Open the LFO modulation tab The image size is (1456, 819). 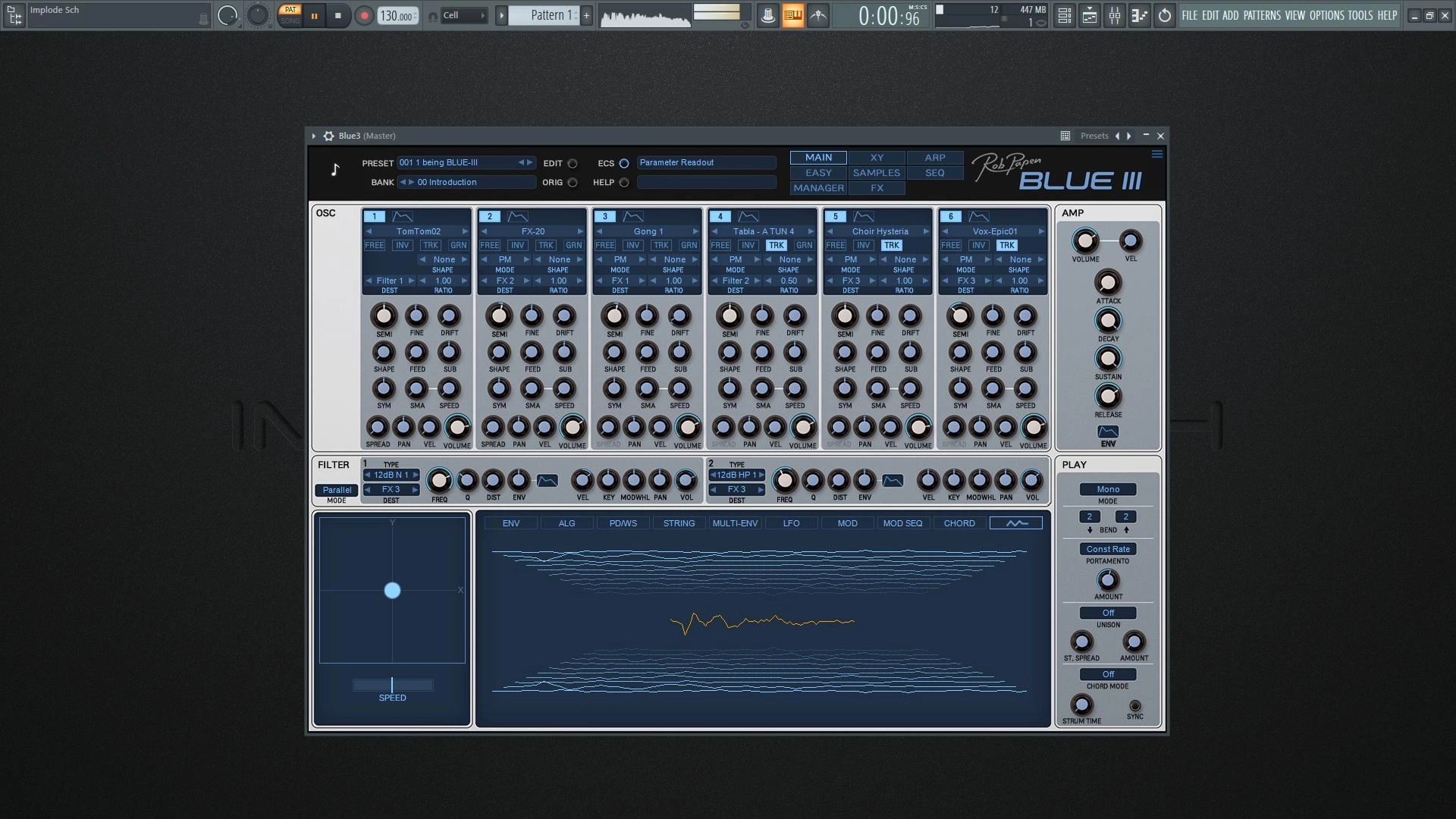pos(791,523)
